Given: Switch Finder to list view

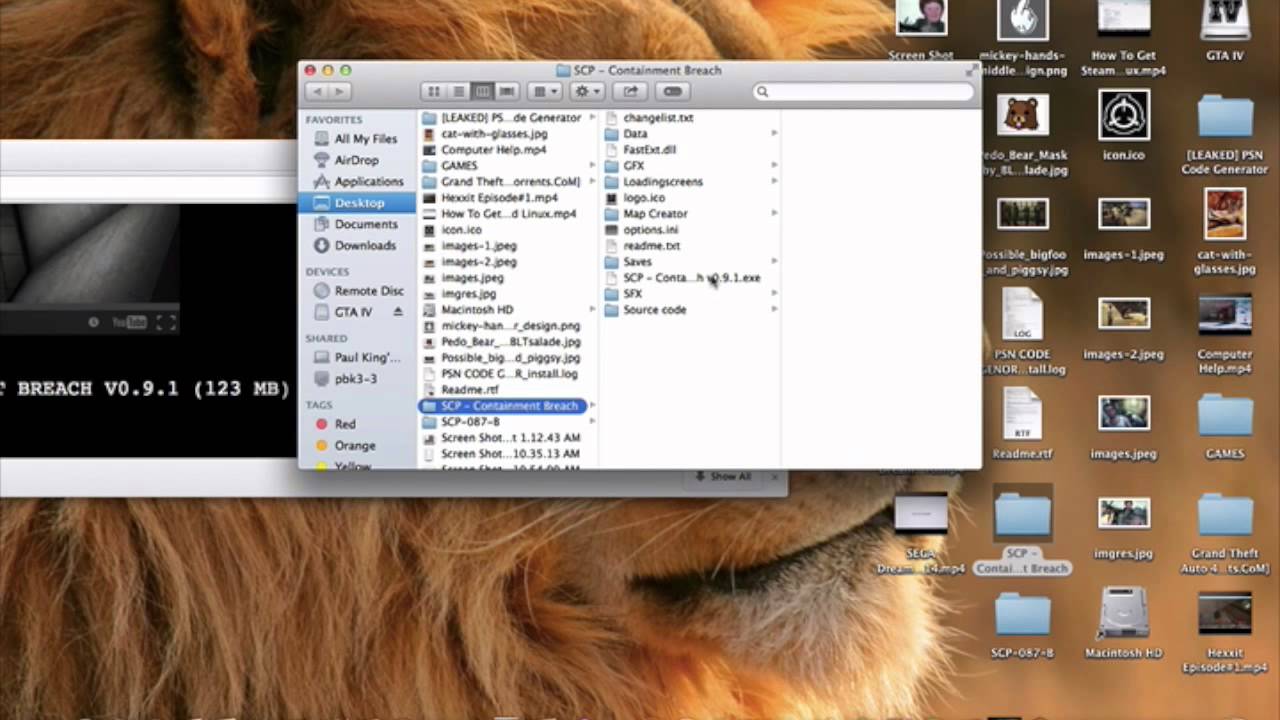Looking at the screenshot, I should pos(458,91).
